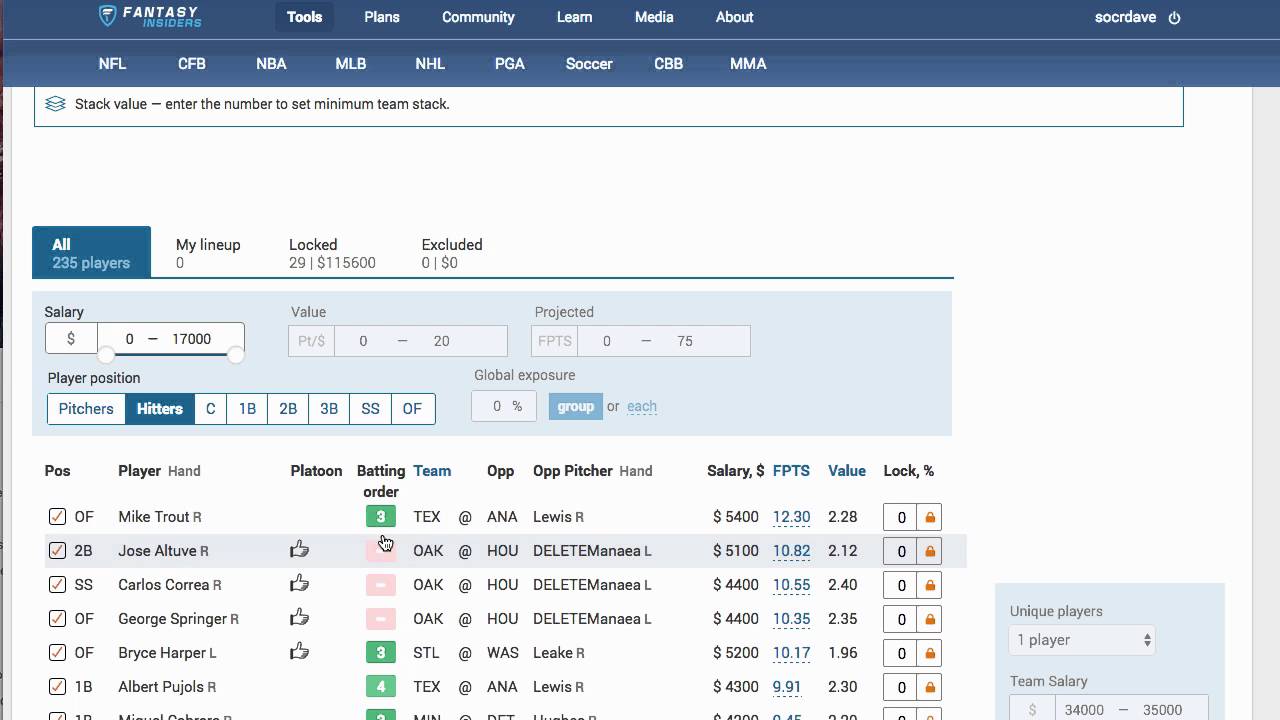The width and height of the screenshot is (1280, 720).
Task: Uncheck Mike Trout checkbox
Action: pos(57,517)
